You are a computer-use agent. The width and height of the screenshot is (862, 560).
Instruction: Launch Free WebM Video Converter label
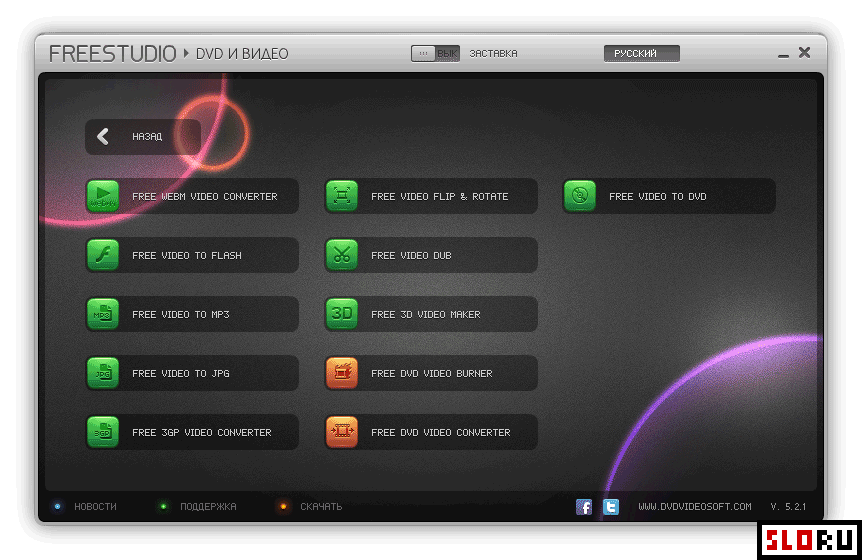click(205, 196)
